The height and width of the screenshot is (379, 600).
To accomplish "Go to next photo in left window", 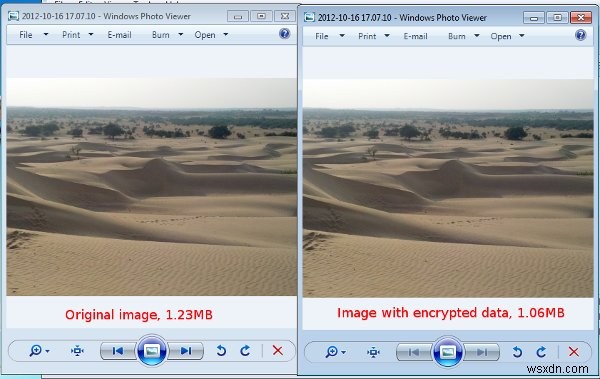I will tap(186, 351).
